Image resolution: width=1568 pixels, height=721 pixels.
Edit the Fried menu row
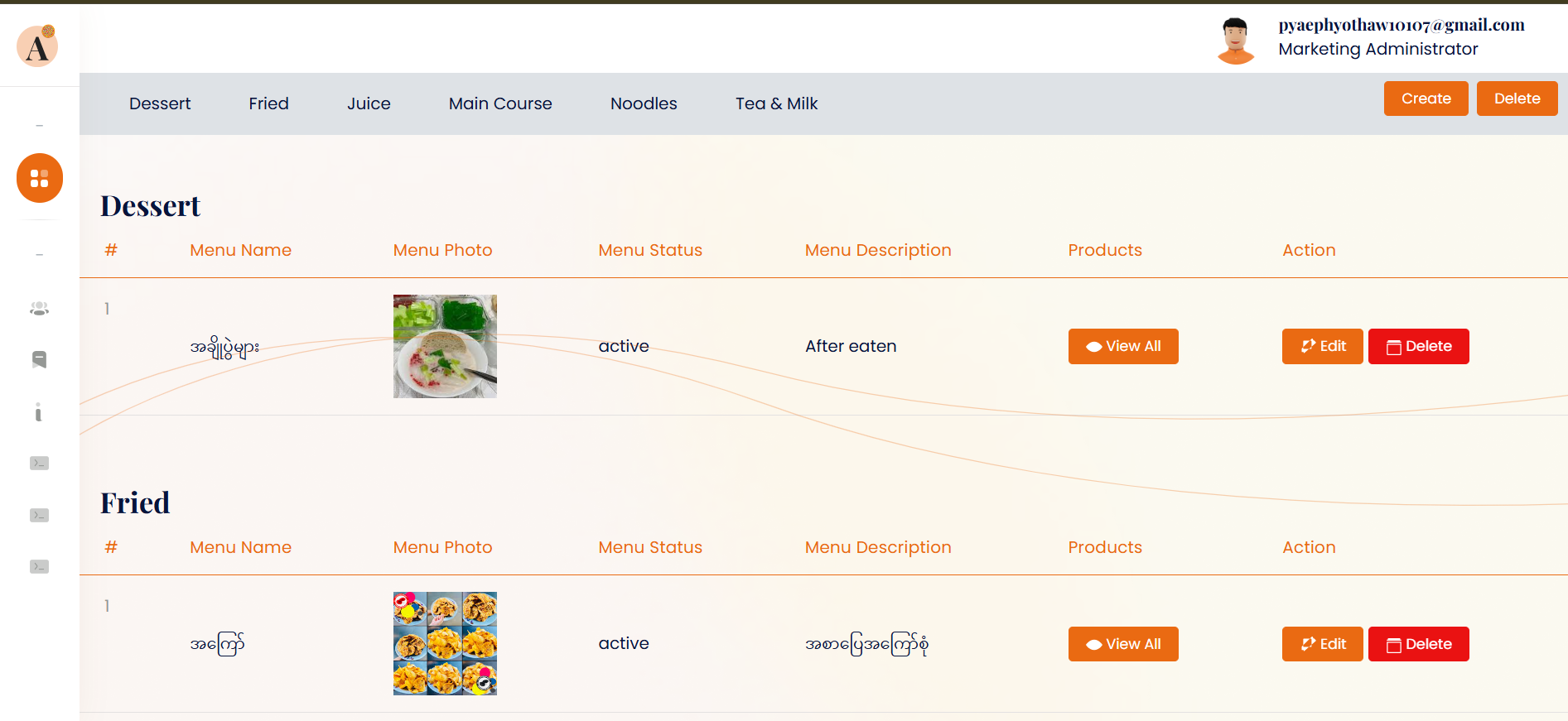pos(1323,644)
